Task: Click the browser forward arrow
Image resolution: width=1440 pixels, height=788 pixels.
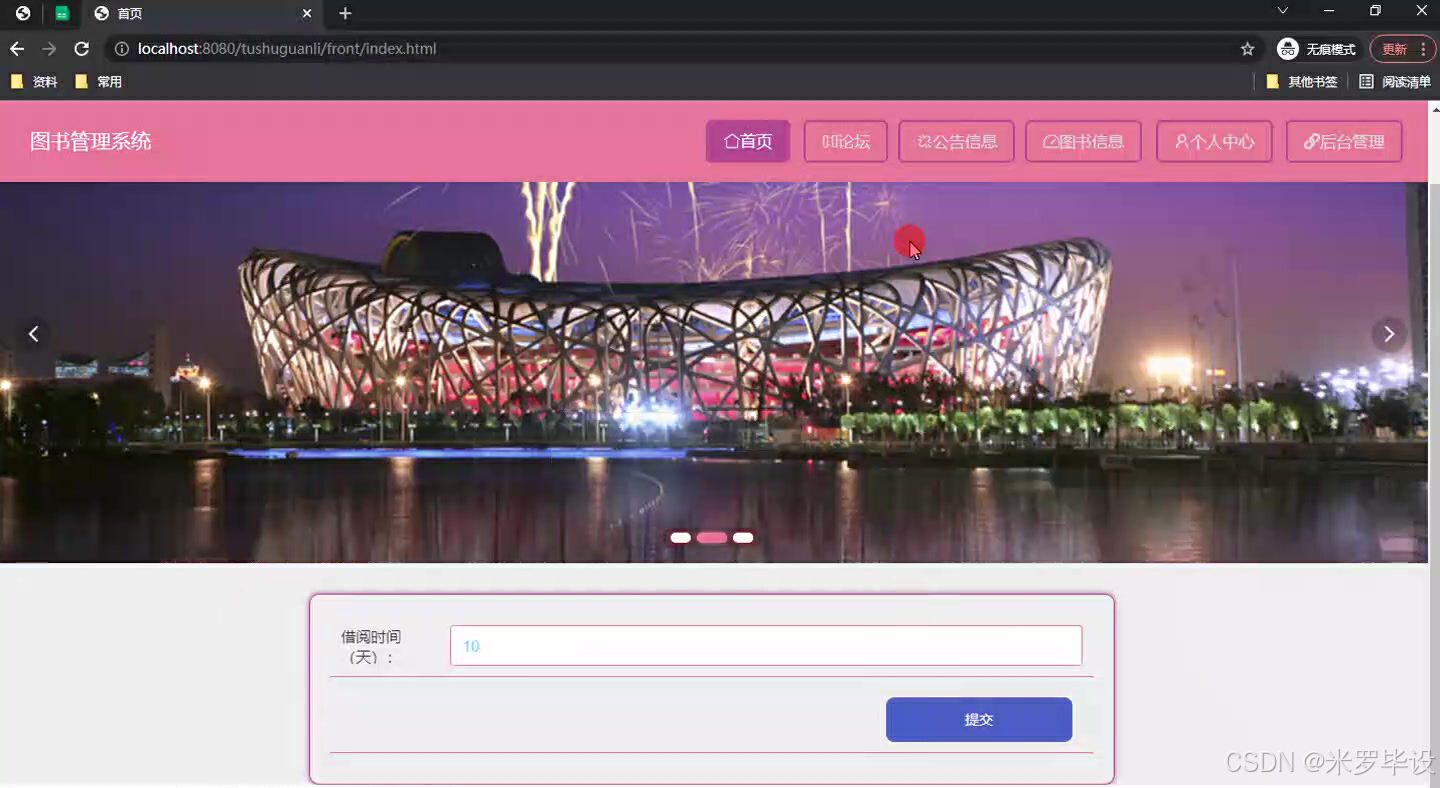Action: pyautogui.click(x=49, y=49)
